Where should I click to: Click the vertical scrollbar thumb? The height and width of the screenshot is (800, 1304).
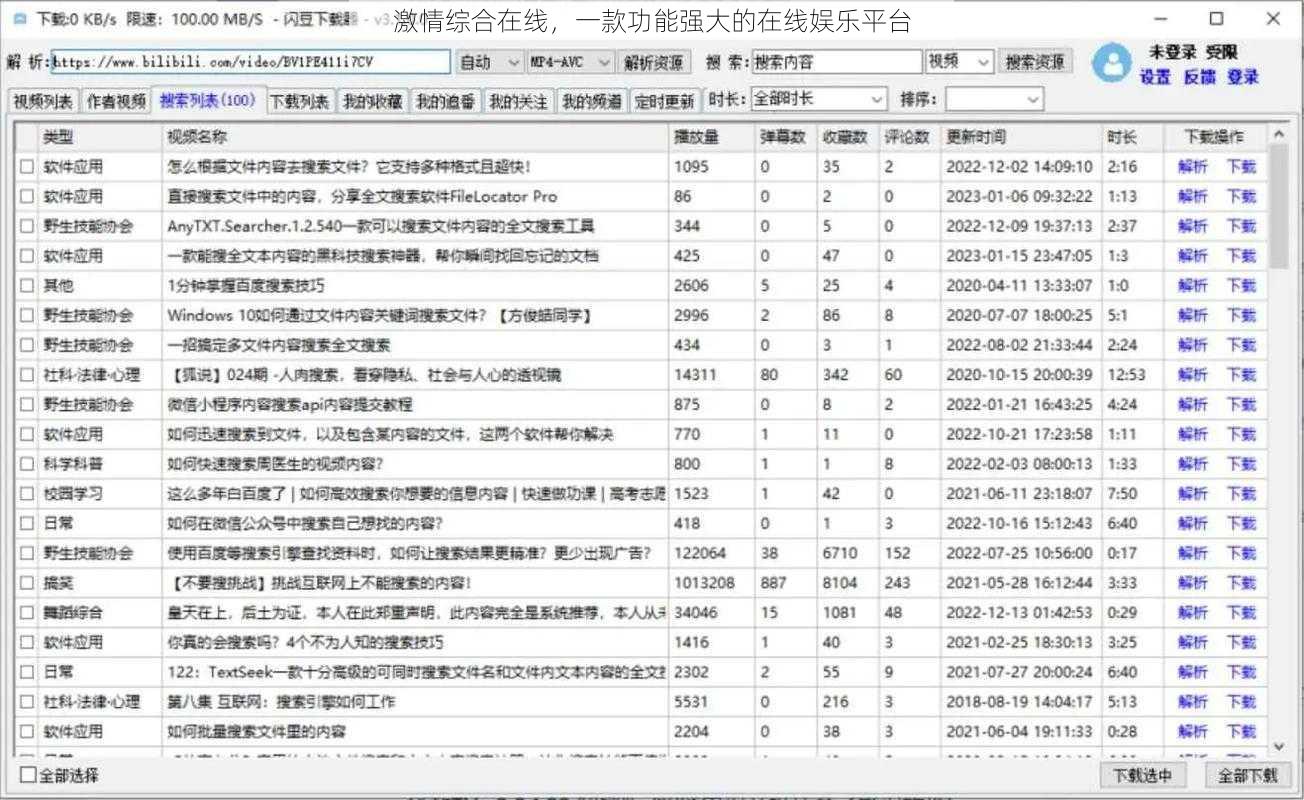pos(1279,207)
